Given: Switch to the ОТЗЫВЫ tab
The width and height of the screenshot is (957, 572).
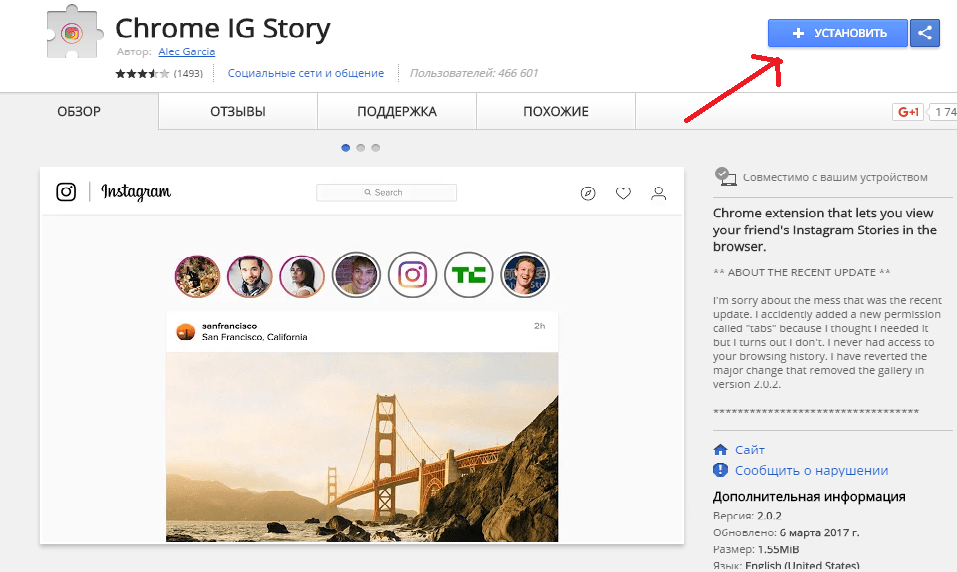Looking at the screenshot, I should click(238, 112).
